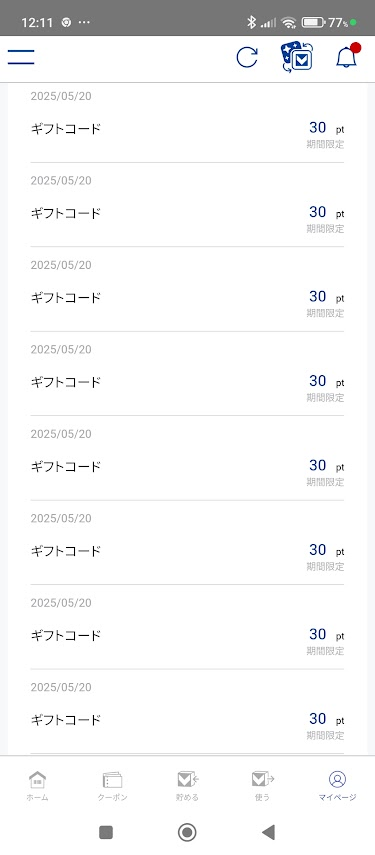
Task: Open マイページ tab
Action: point(337,786)
